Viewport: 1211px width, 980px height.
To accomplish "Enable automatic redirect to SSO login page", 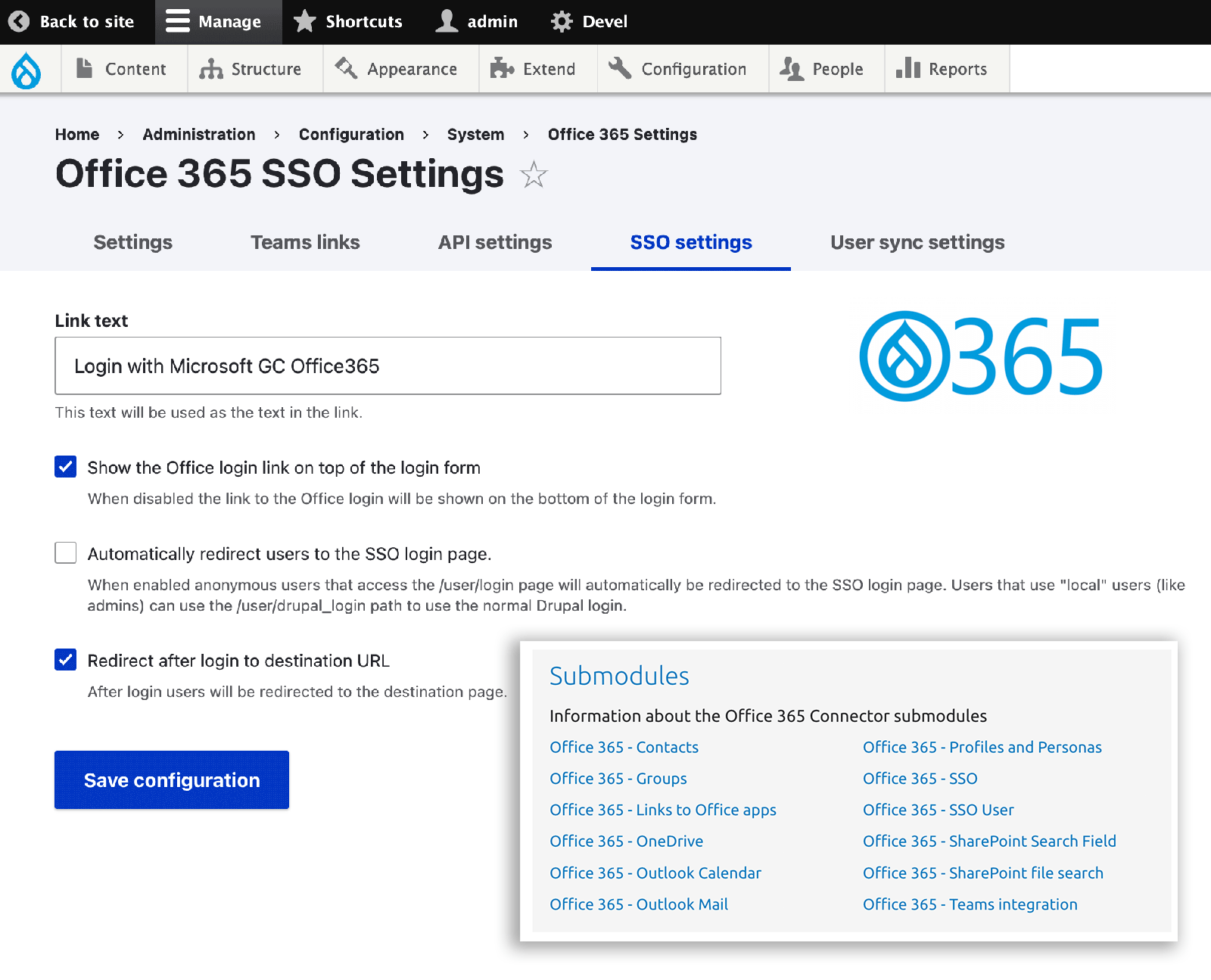I will coord(66,553).
